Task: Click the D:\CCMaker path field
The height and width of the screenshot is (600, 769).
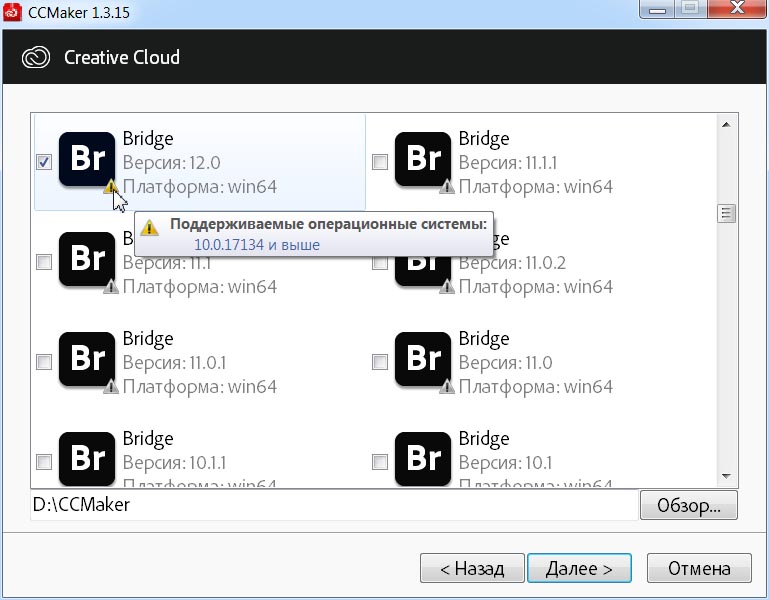Action: [334, 505]
